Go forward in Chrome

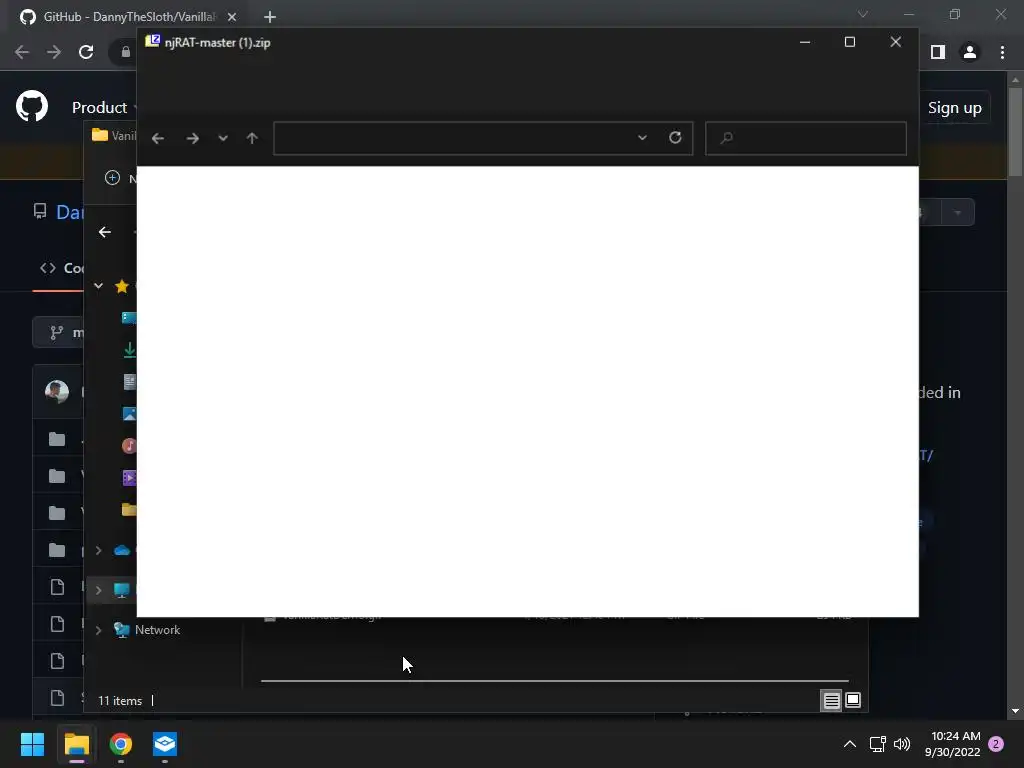(x=54, y=52)
